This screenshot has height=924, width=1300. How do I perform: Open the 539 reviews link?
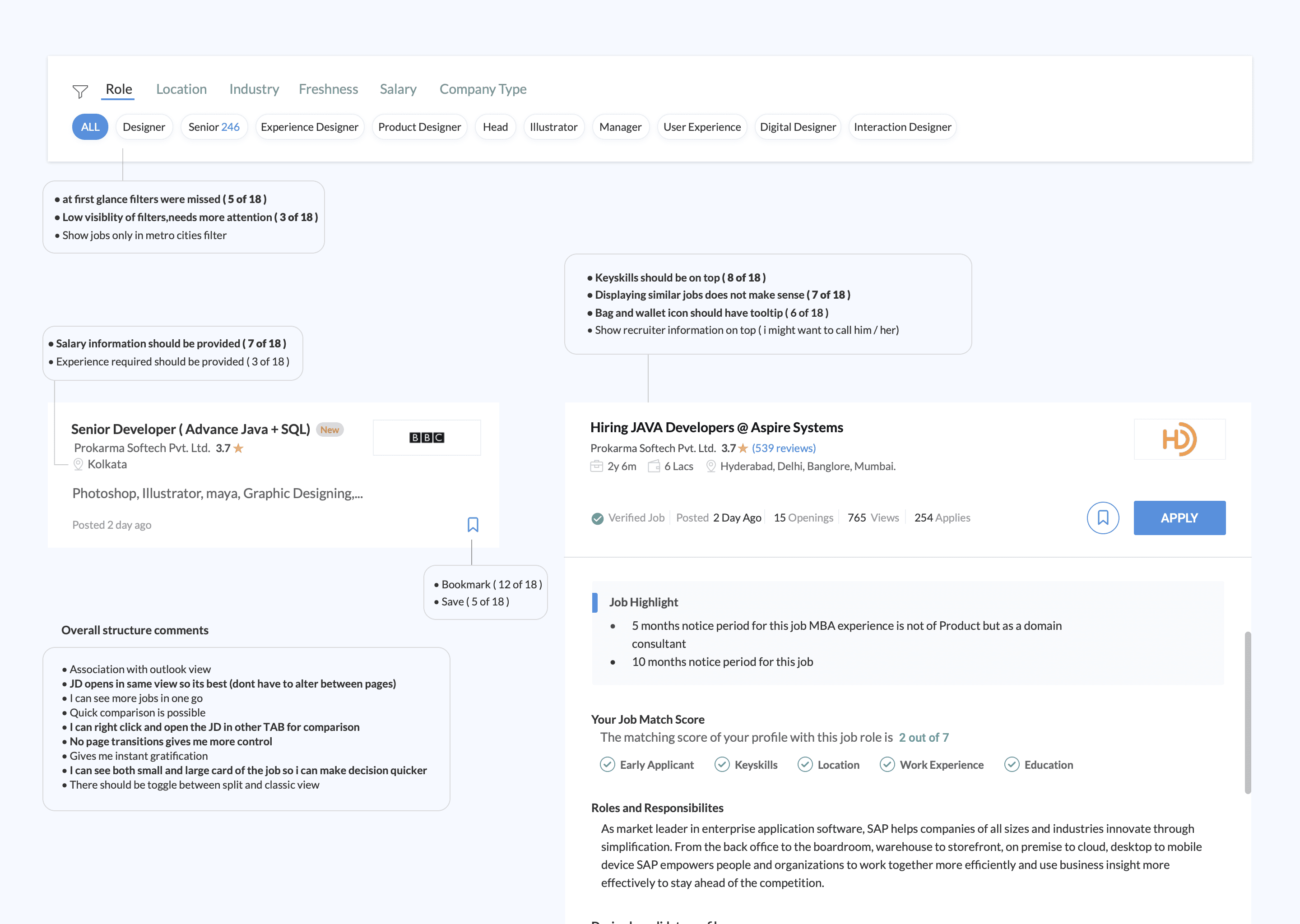[783, 448]
